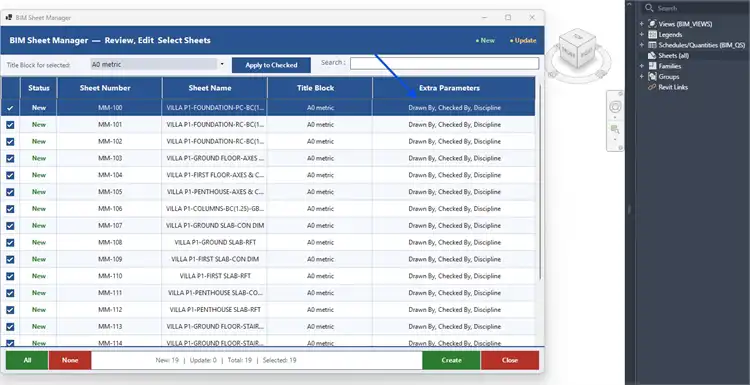Toggle the checkbox for sheet MM-111
The image size is (750, 385).
10,293
